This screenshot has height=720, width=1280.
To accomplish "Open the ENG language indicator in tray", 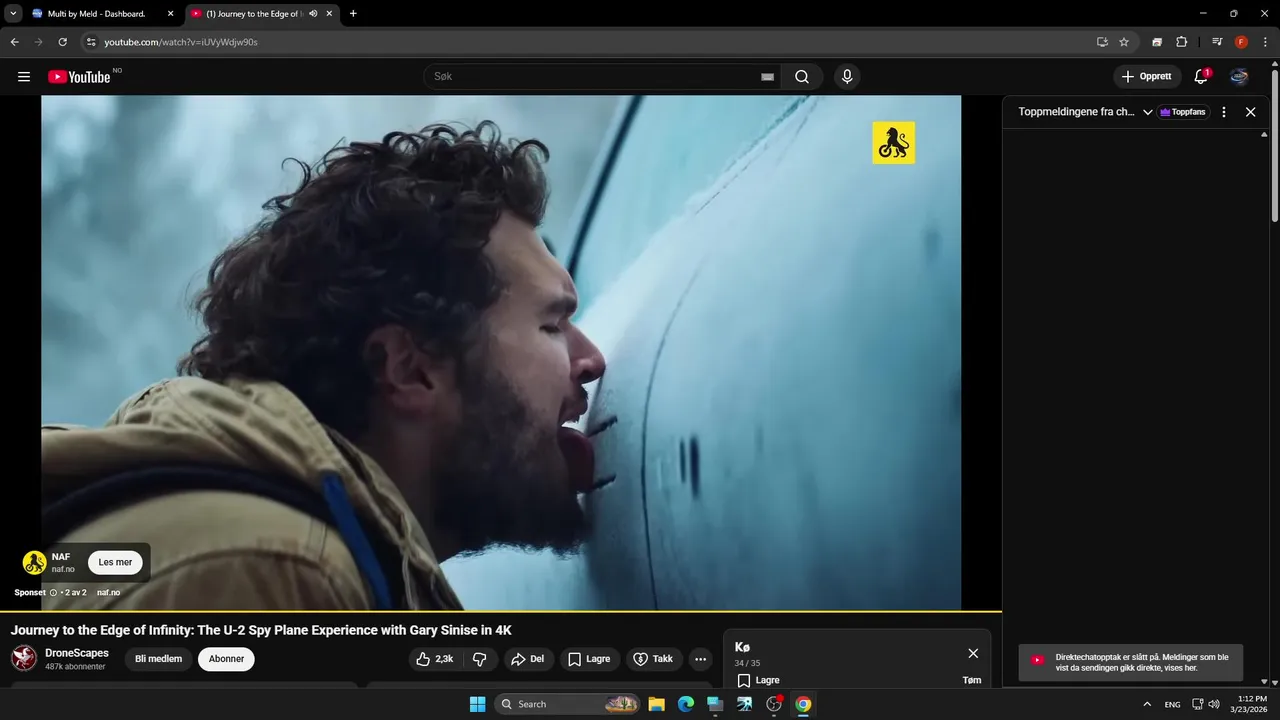I will [x=1172, y=704].
